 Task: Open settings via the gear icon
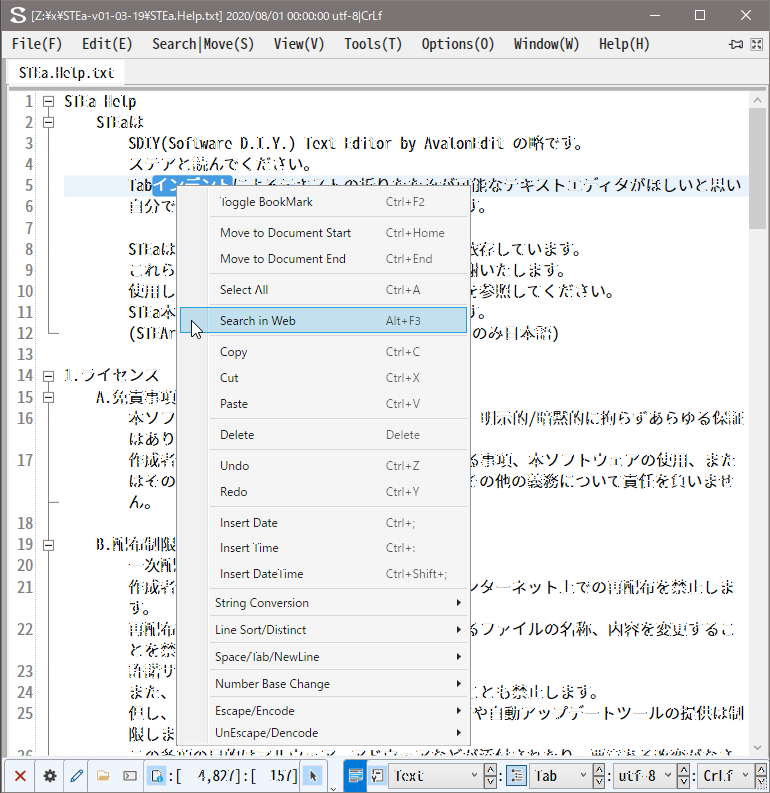pos(50,775)
